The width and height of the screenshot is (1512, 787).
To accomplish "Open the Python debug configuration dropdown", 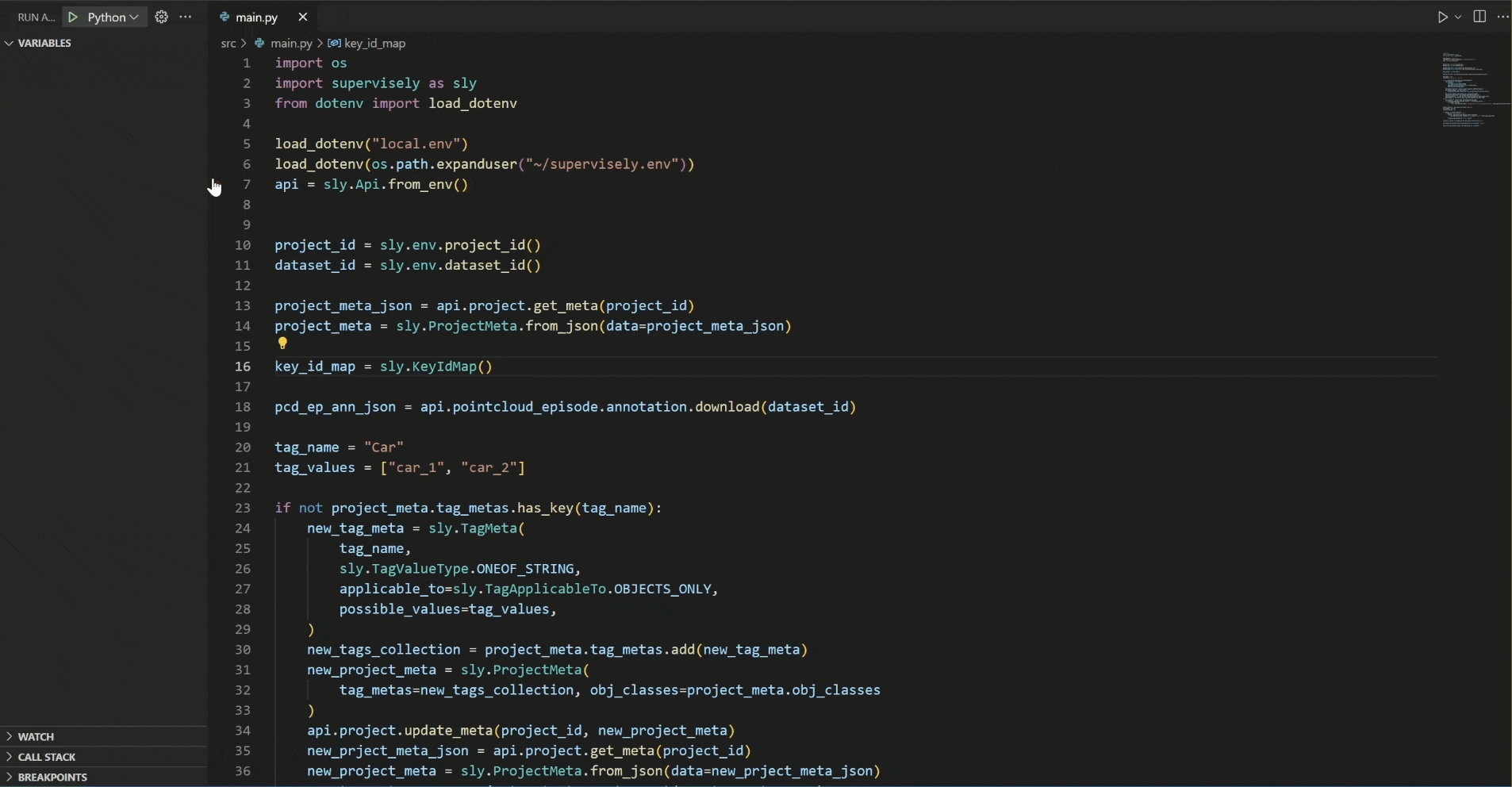I will click(x=113, y=17).
